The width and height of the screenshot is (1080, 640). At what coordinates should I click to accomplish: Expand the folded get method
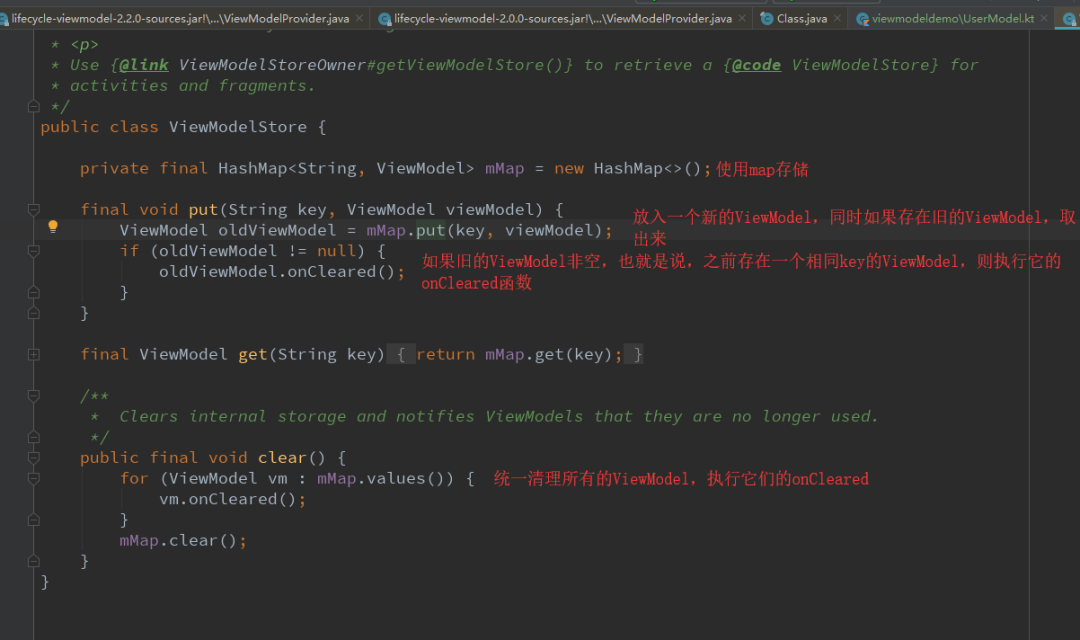coord(33,354)
